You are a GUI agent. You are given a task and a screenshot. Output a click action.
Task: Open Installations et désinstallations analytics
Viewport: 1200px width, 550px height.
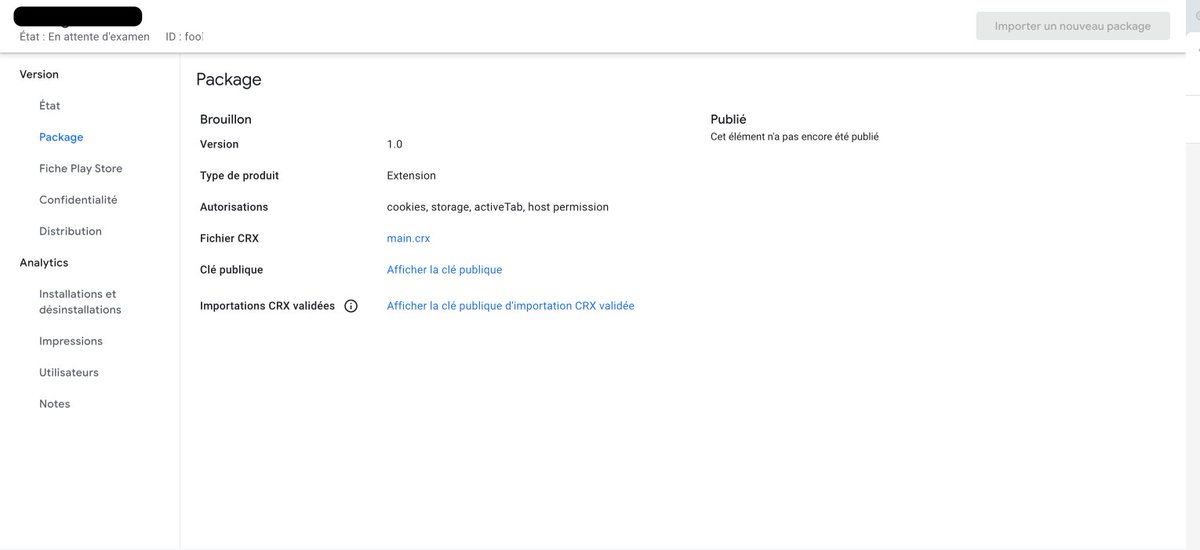click(80, 302)
